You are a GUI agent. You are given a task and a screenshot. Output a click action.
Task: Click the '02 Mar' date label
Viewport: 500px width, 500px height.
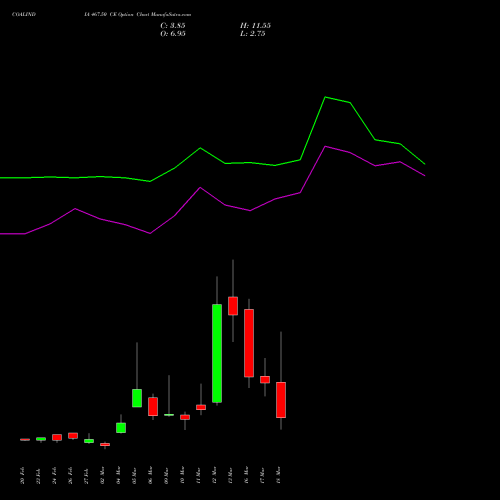102,475
